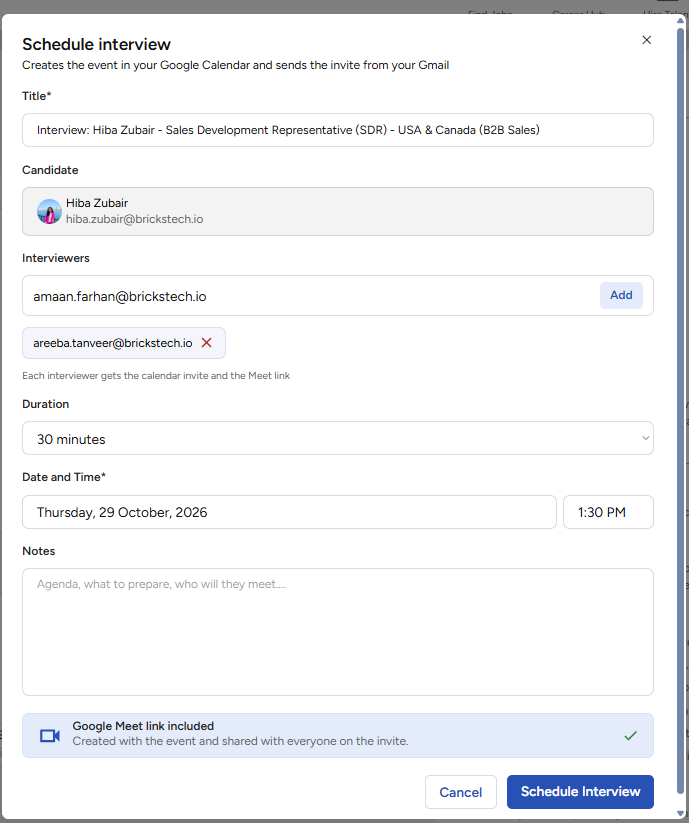Click the dialog's vertical scrollbar

point(681,409)
